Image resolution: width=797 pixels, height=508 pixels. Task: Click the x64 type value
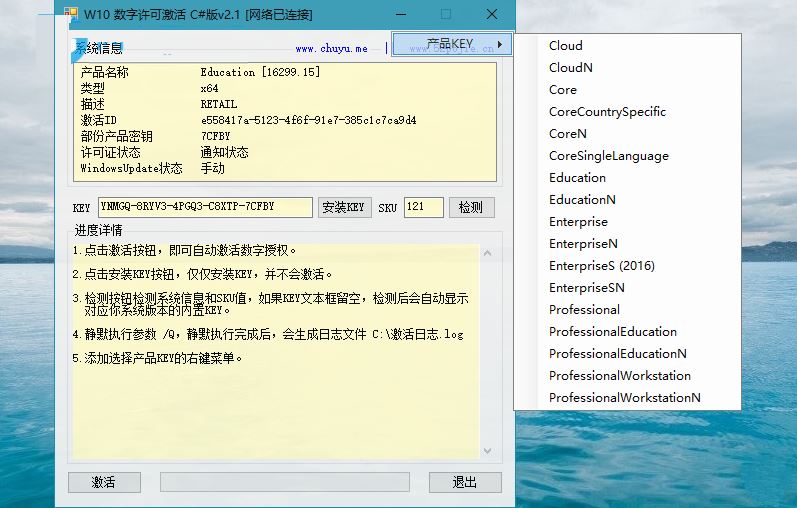pyautogui.click(x=209, y=88)
